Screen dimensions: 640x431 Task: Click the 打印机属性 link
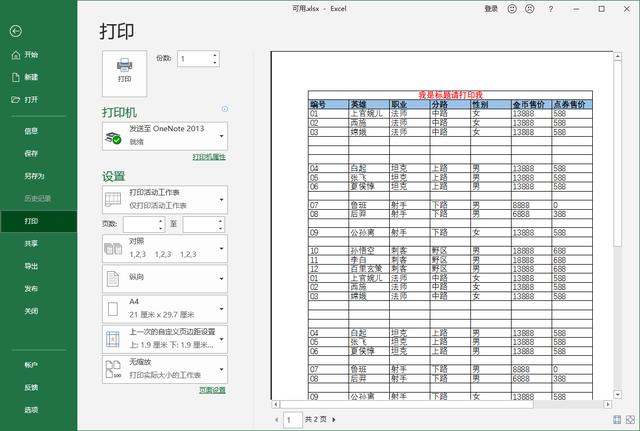tap(209, 157)
